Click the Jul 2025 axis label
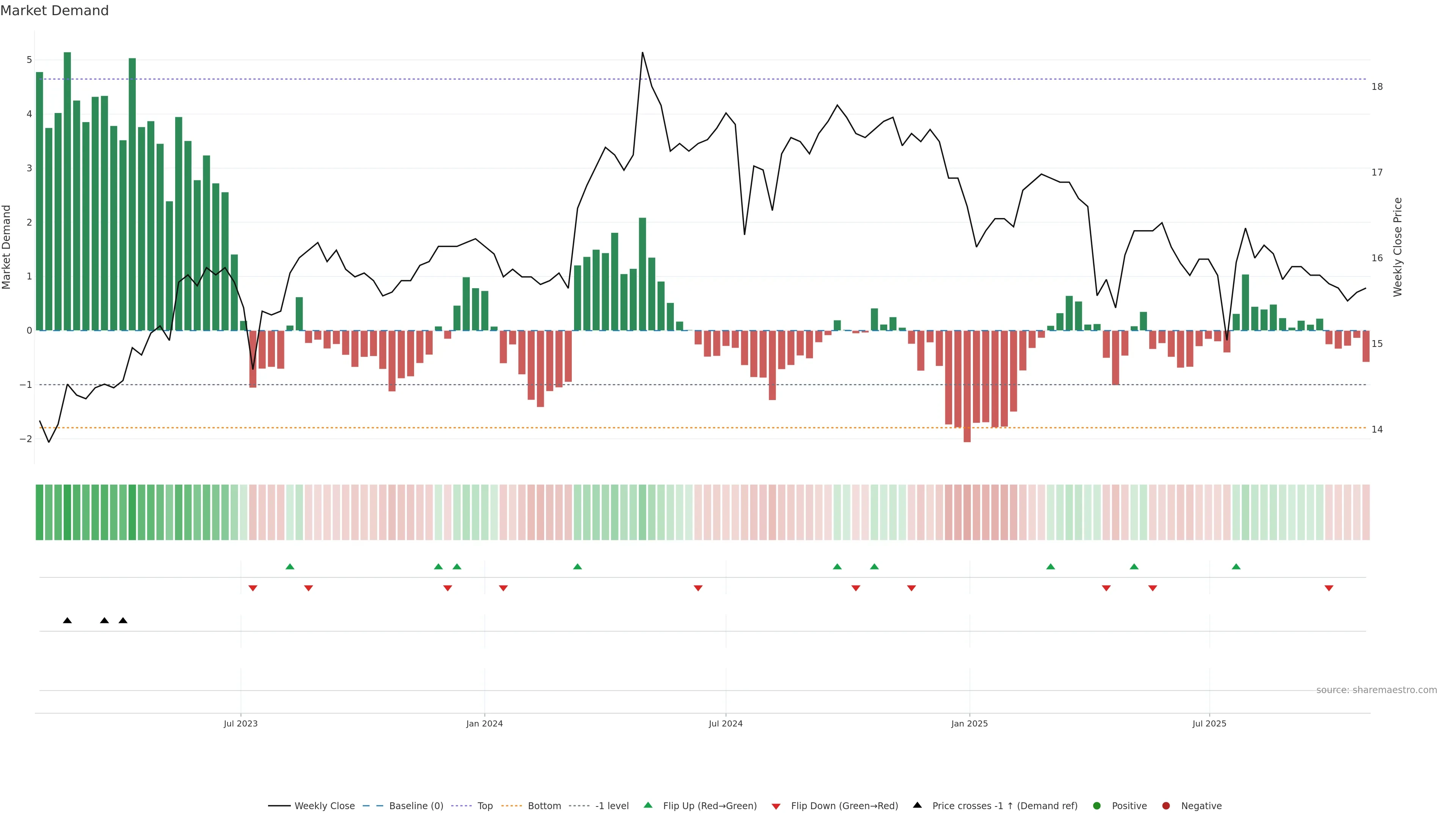The height and width of the screenshot is (819, 1456). point(1209,723)
